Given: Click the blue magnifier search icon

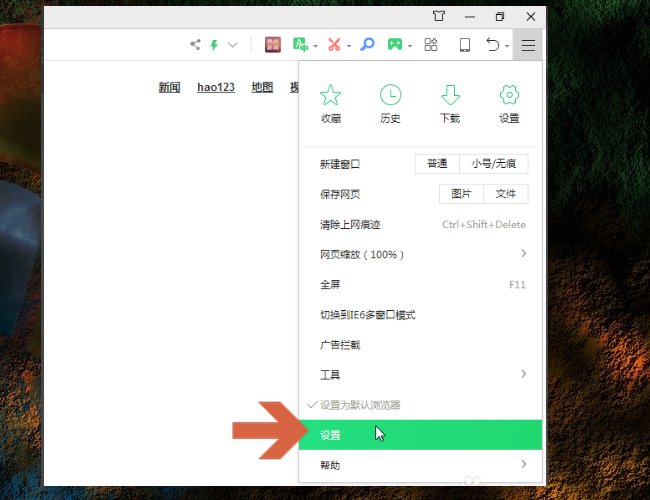Looking at the screenshot, I should (367, 44).
